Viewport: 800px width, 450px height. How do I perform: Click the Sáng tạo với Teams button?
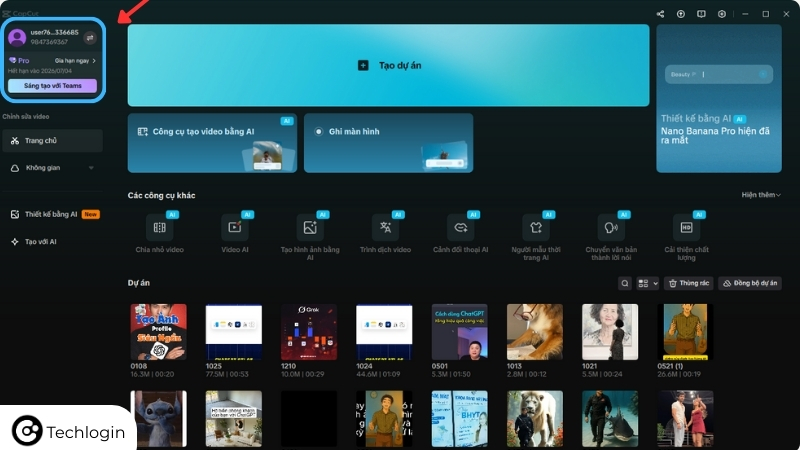click(x=52, y=86)
